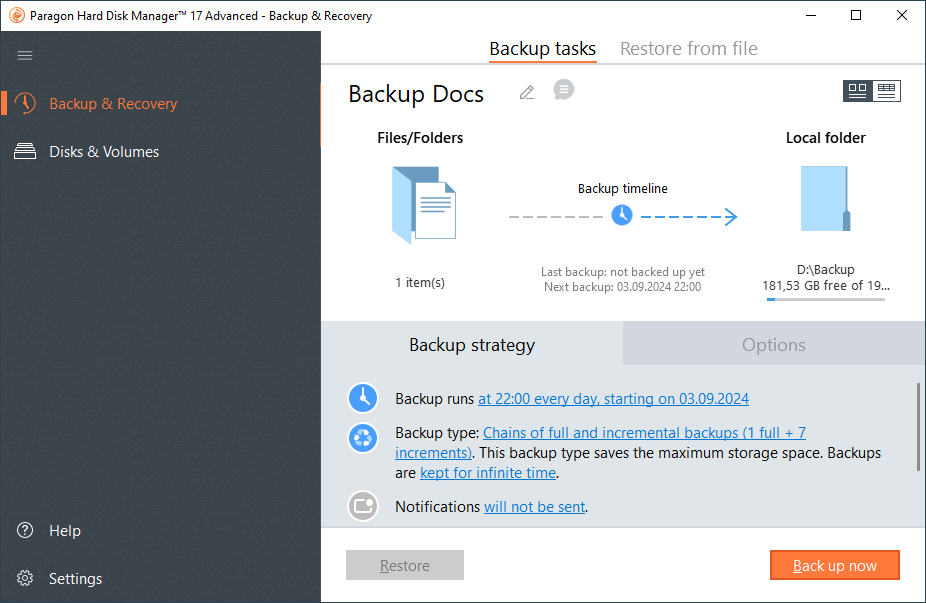Select the Backup strategy tab
The width and height of the screenshot is (926, 603).
472,344
